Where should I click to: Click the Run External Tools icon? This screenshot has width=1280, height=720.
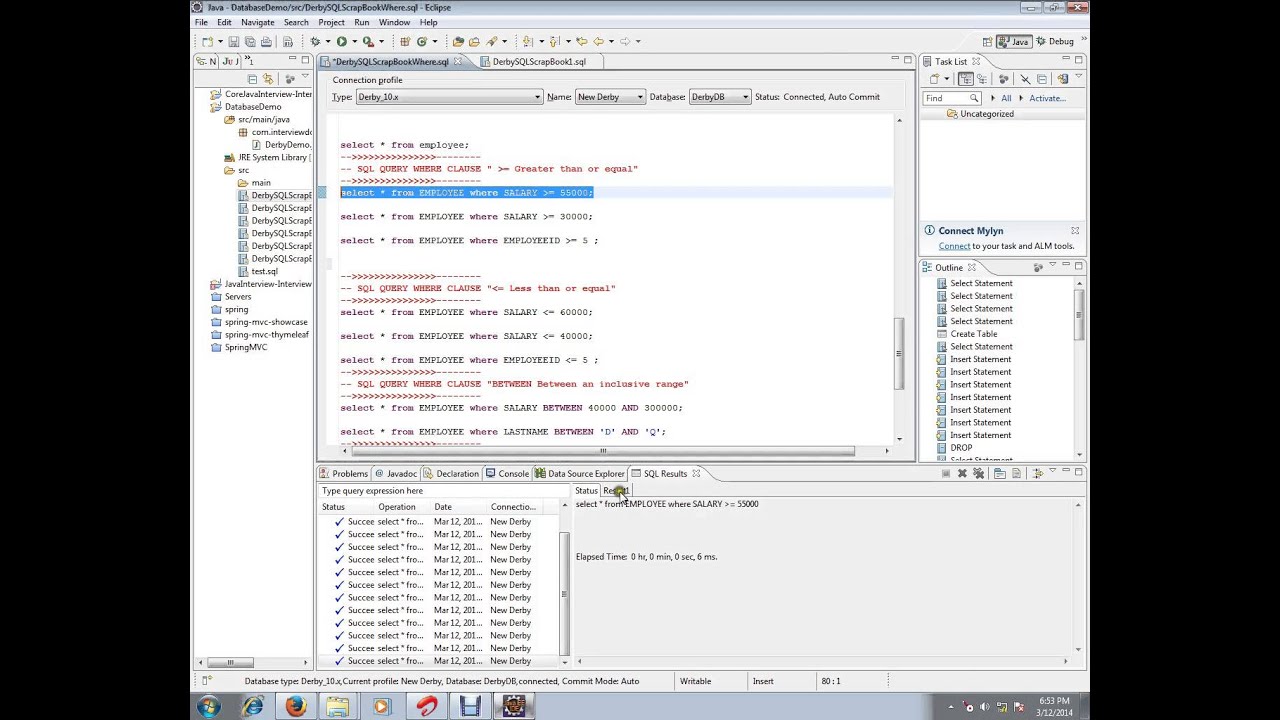coord(368,41)
